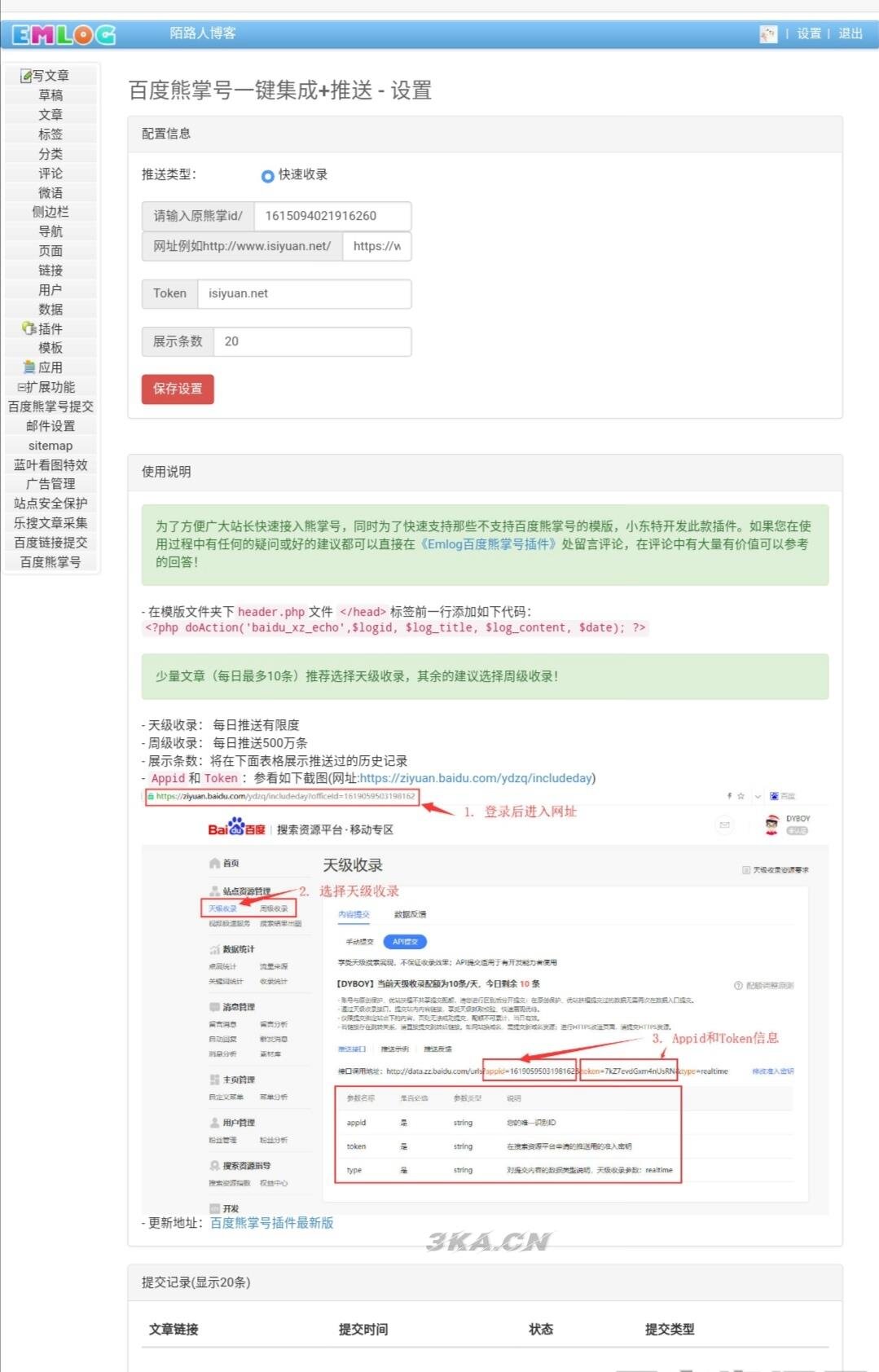Open the Emlog百度熊掌号插件 link

point(489,544)
